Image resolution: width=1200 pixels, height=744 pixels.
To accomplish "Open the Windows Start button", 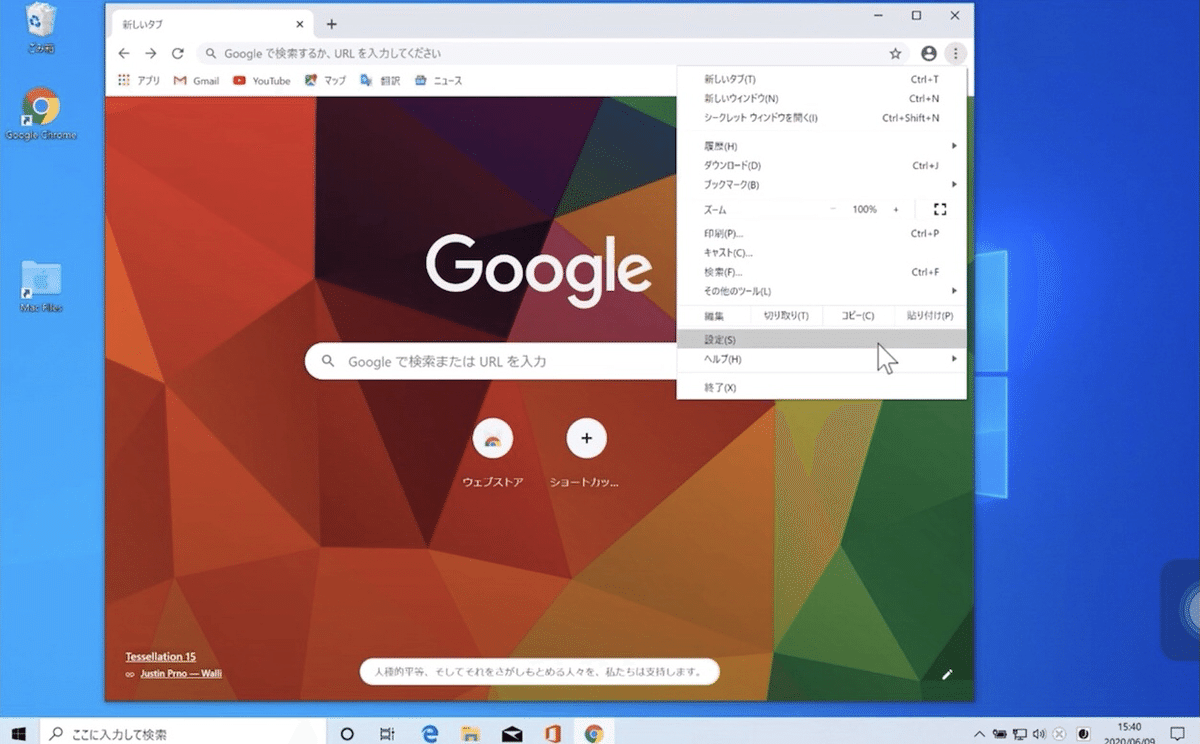I will click(x=18, y=733).
